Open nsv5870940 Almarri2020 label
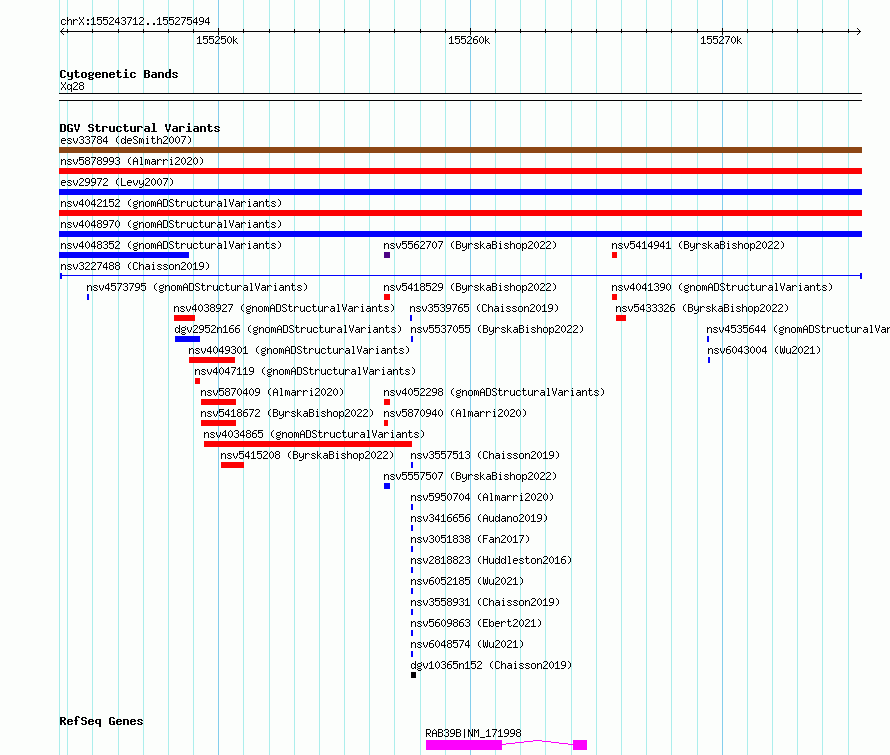The image size is (890, 755). coord(455,413)
